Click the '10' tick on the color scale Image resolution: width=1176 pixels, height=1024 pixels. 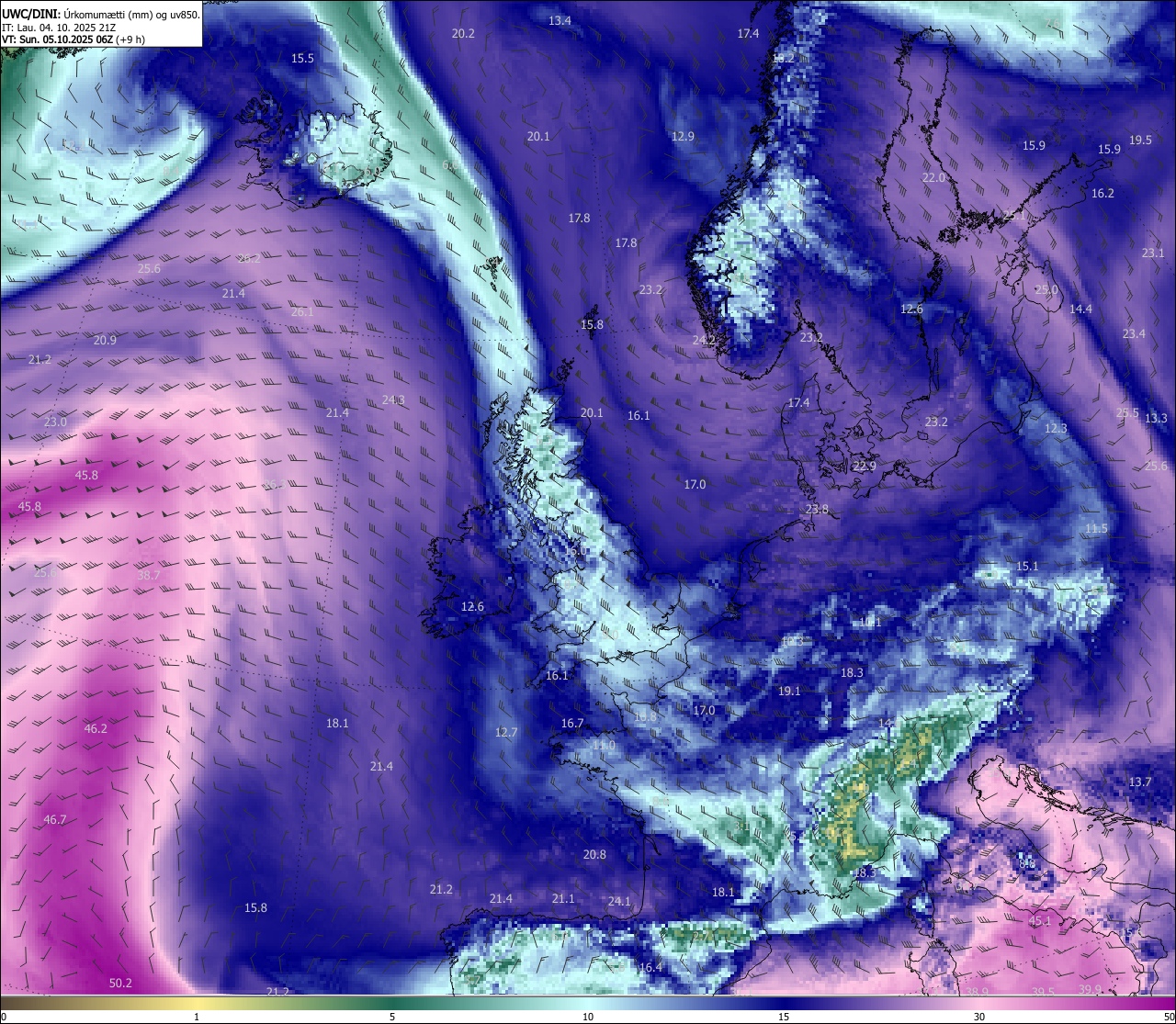point(588,1017)
